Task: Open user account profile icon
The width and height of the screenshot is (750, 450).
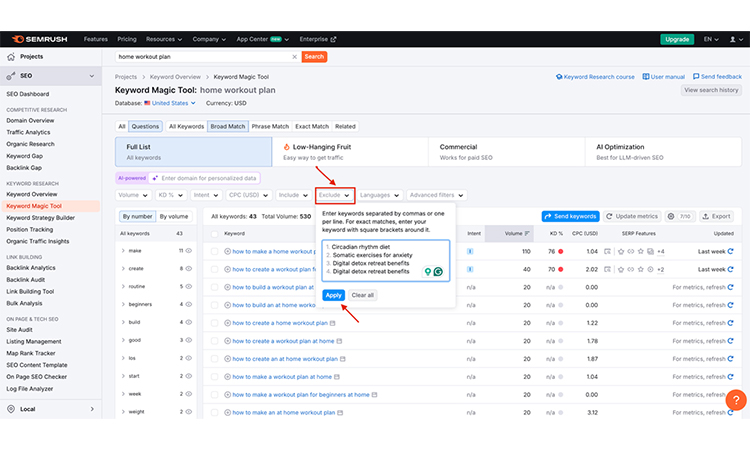Action: click(732, 39)
